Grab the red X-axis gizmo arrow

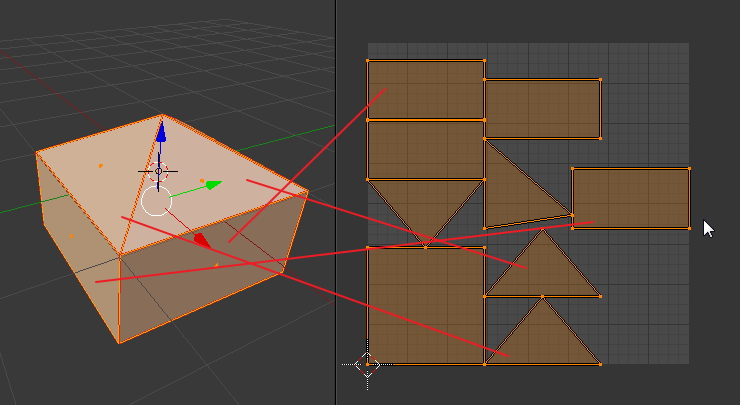[x=202, y=240]
